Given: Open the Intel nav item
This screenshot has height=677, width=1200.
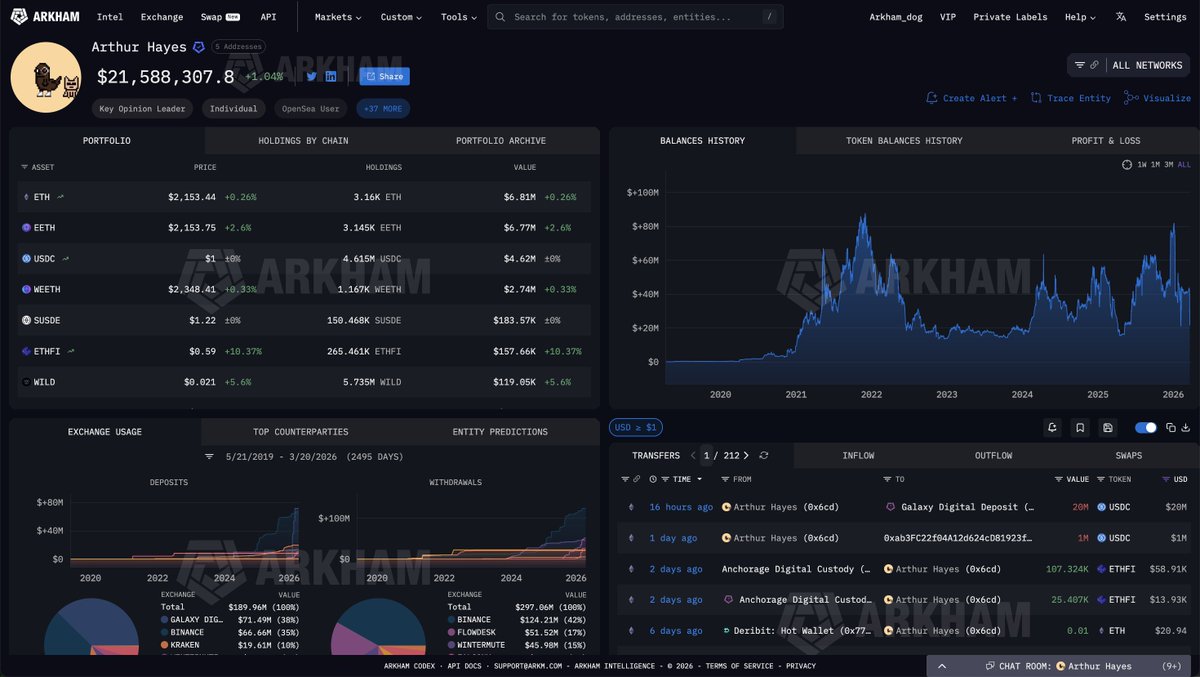Looking at the screenshot, I should pyautogui.click(x=110, y=17).
